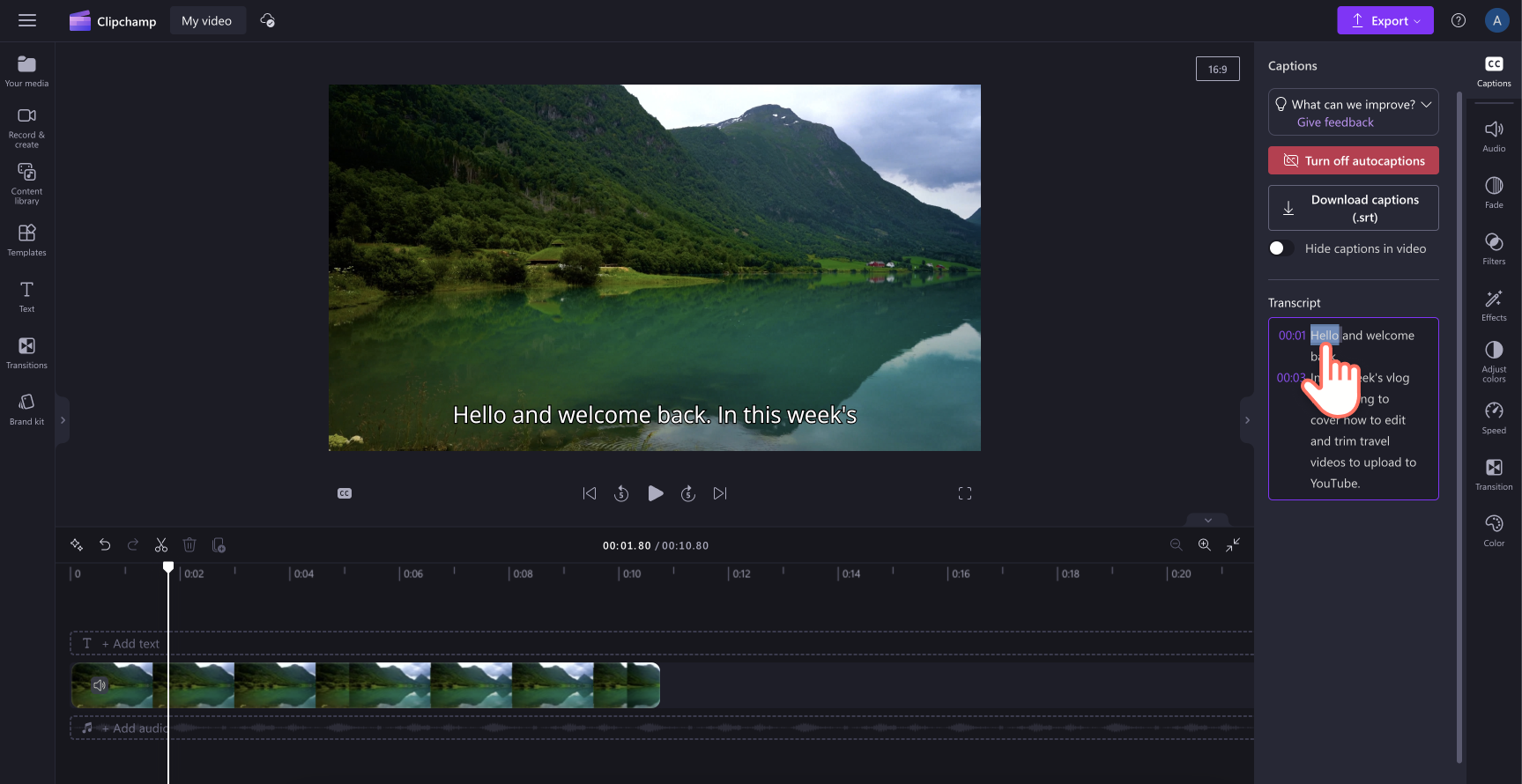Edit the My video title field
Viewport: 1522px width, 784px height.
click(207, 21)
